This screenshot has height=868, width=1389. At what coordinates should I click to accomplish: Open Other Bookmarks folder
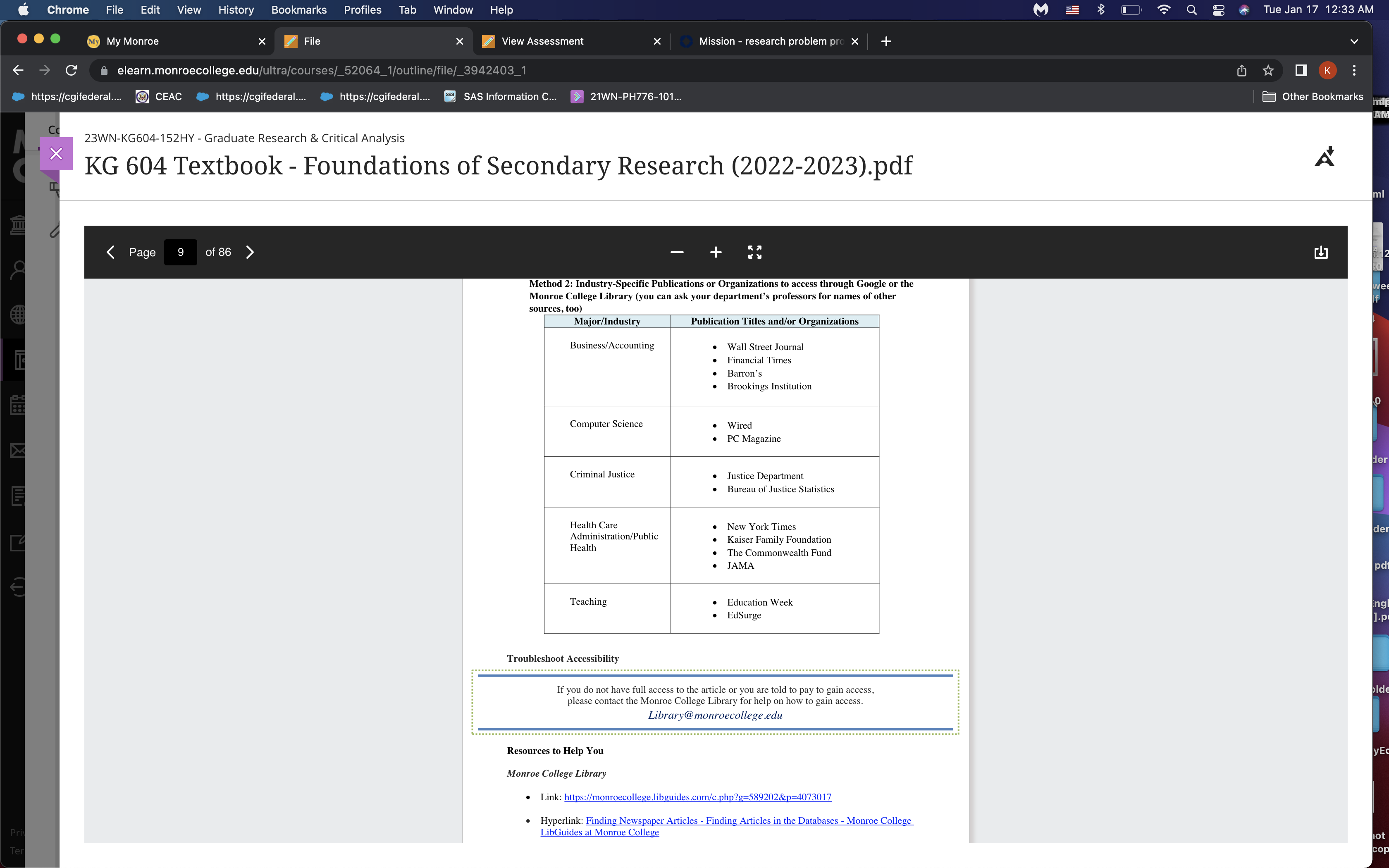tap(1312, 96)
